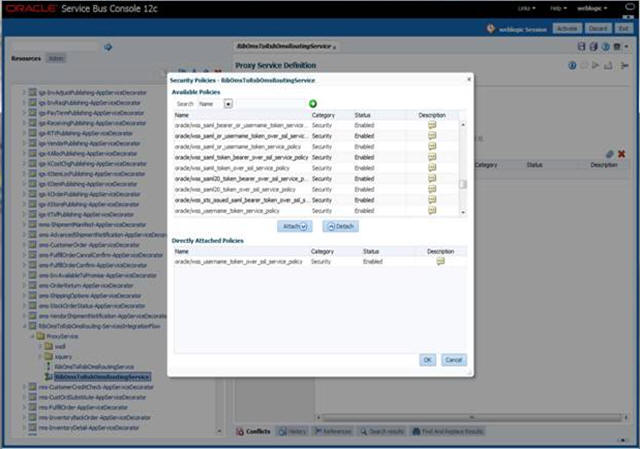
Task: Click the Detach button
Action: (340, 227)
